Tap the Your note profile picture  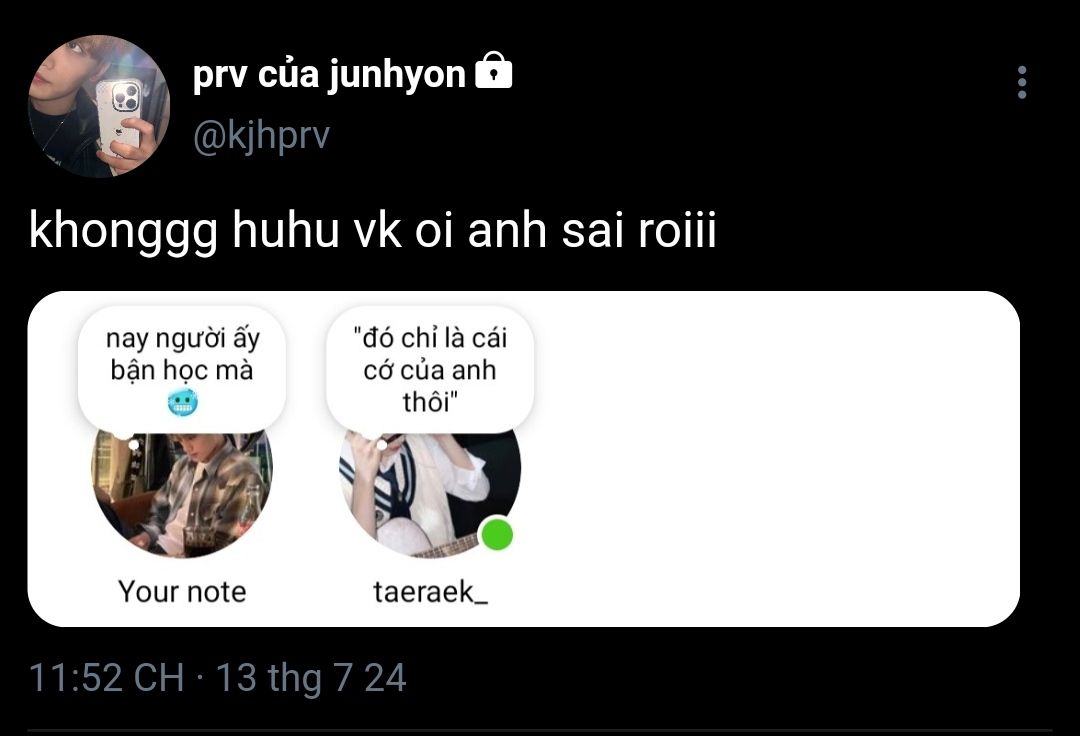pyautogui.click(x=181, y=495)
